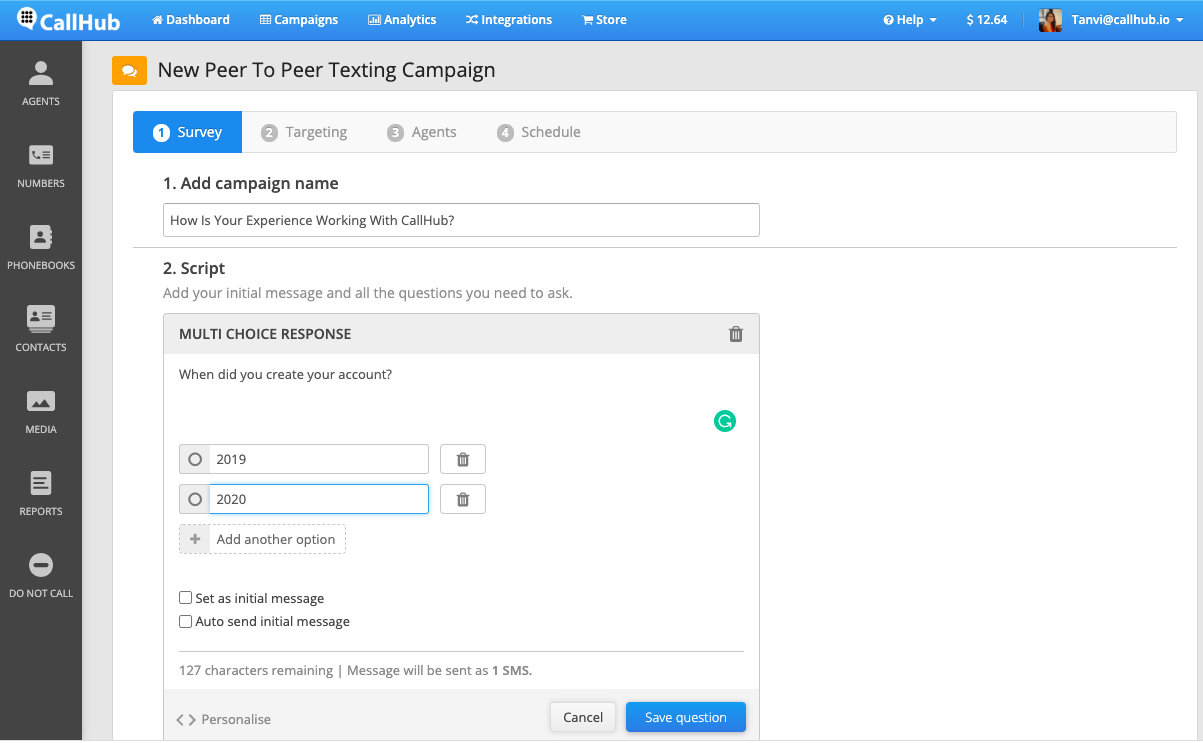The height and width of the screenshot is (743, 1203).
Task: Enable Auto send initial message
Action: click(185, 621)
